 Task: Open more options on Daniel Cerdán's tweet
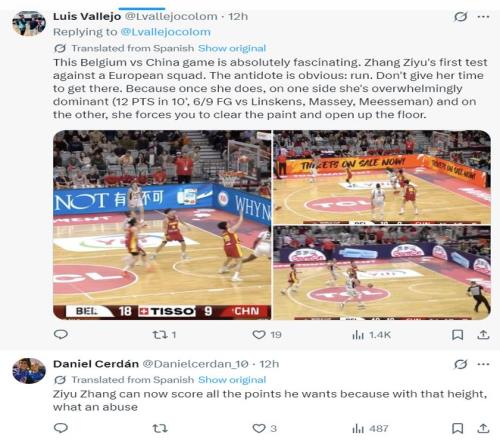point(483,364)
